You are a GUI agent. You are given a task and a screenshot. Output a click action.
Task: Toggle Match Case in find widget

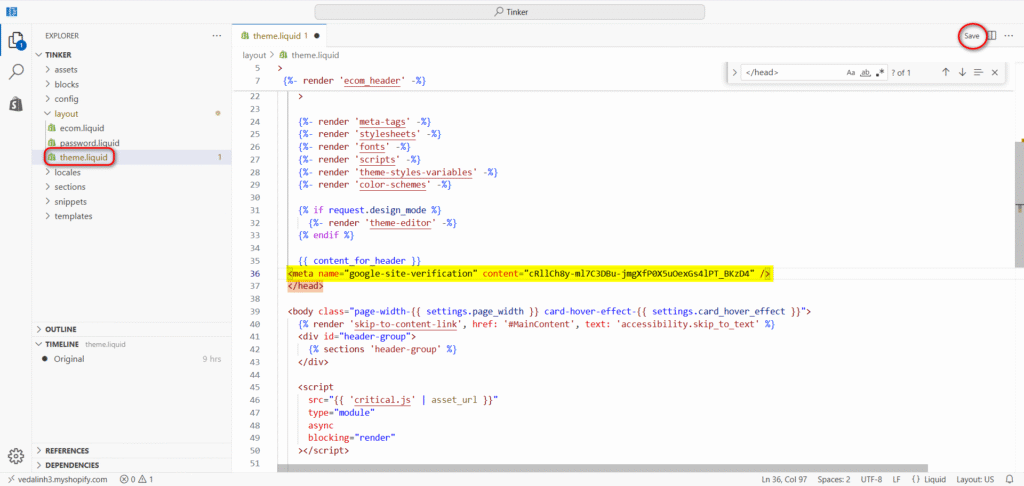pyautogui.click(x=851, y=73)
